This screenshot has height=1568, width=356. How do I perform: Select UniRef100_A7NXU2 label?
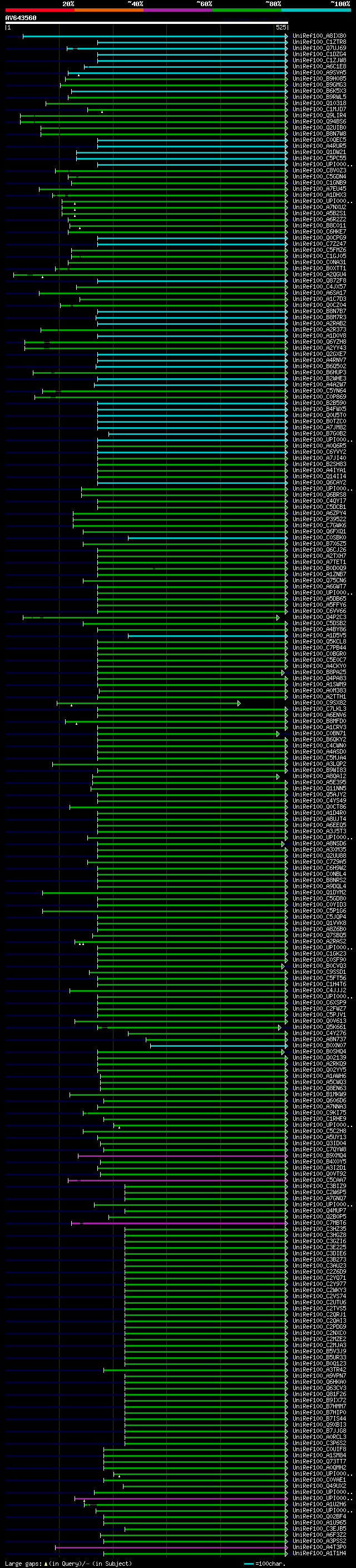point(319,207)
